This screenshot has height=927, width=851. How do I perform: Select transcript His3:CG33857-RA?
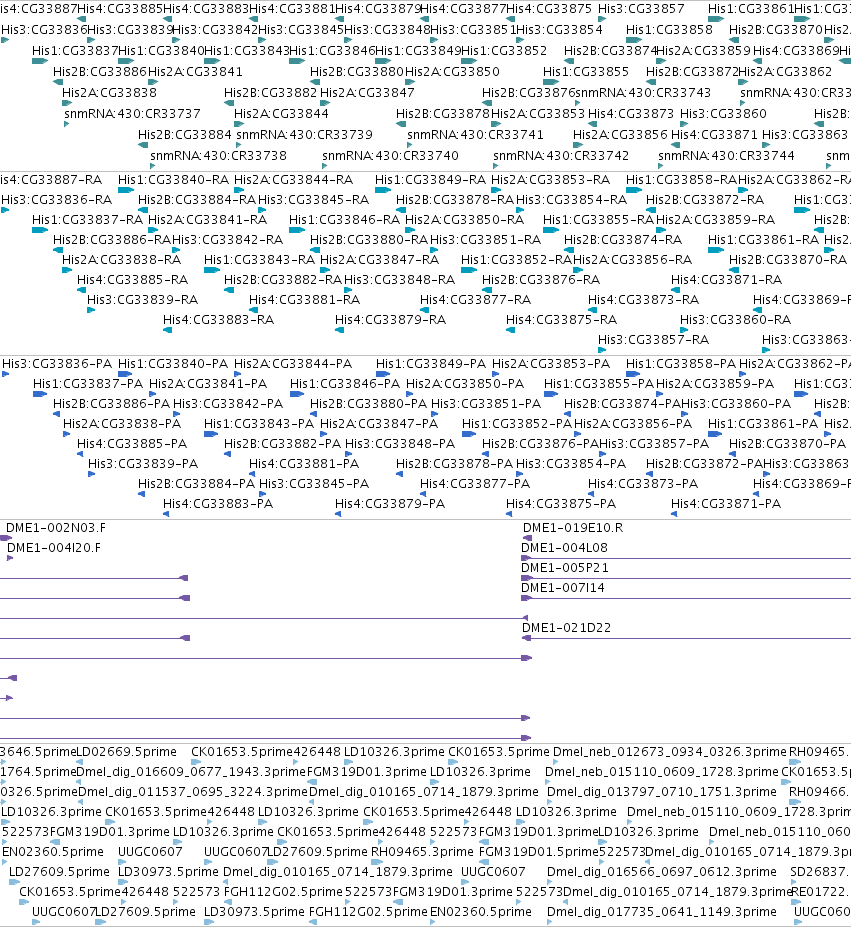[653, 340]
